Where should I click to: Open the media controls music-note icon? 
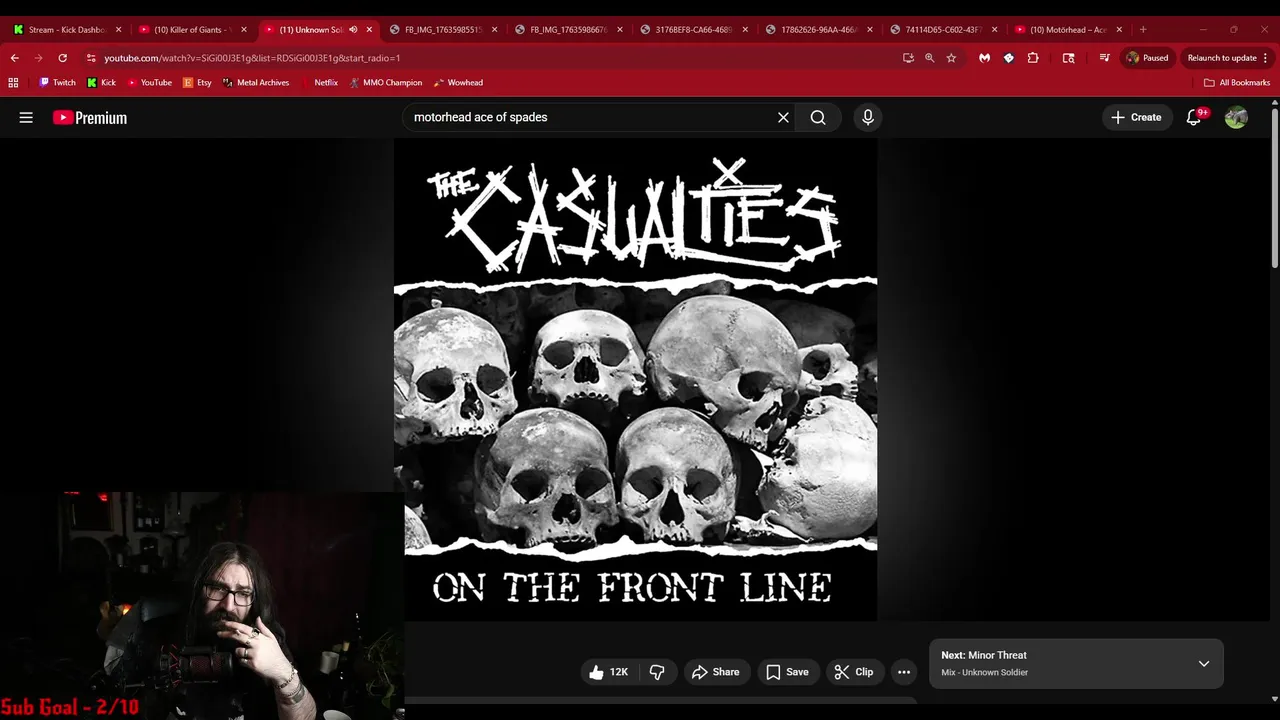pyautogui.click(x=1104, y=58)
